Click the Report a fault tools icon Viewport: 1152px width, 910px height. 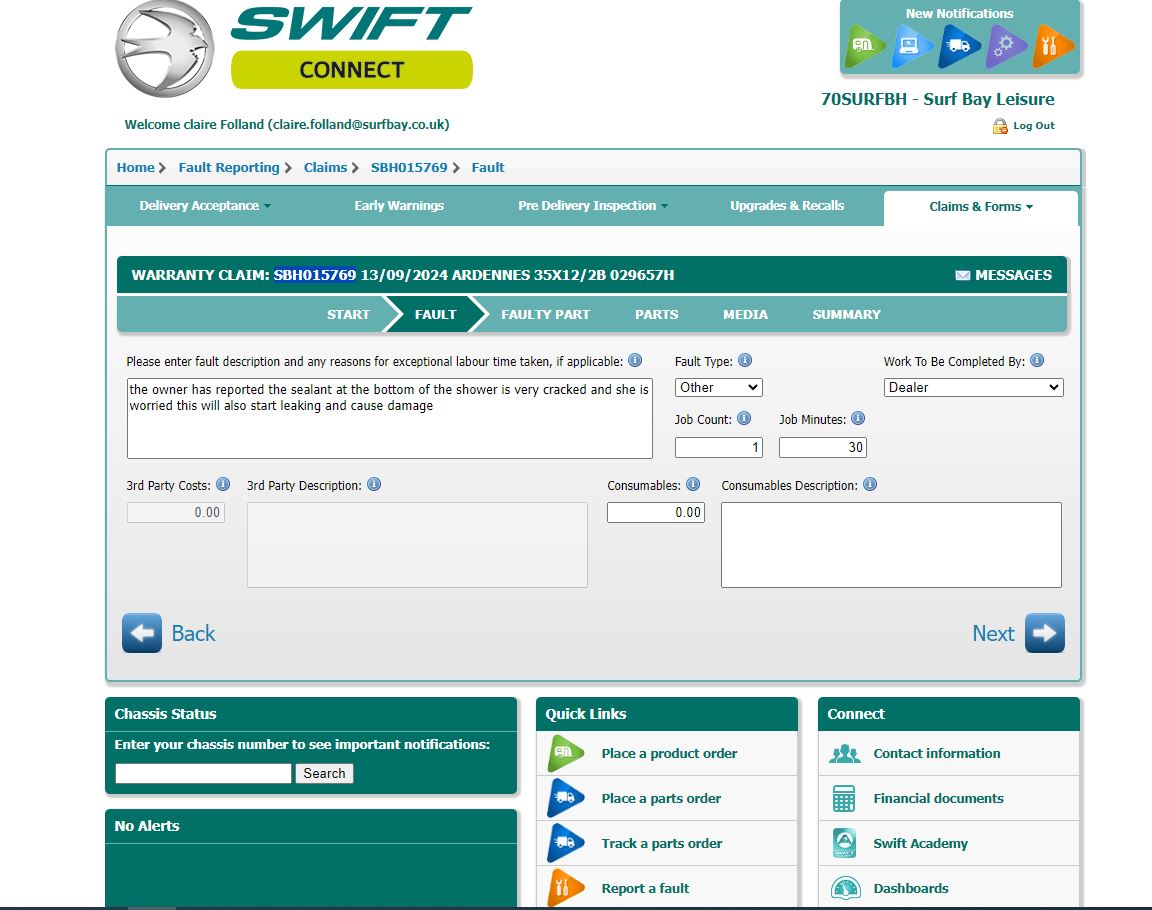[565, 888]
